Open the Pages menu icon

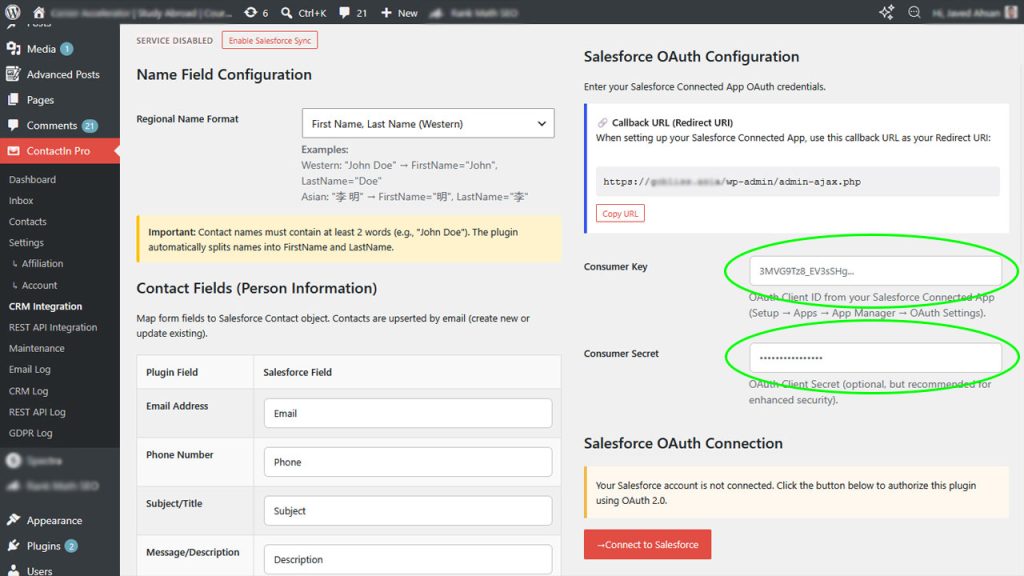click(x=13, y=100)
